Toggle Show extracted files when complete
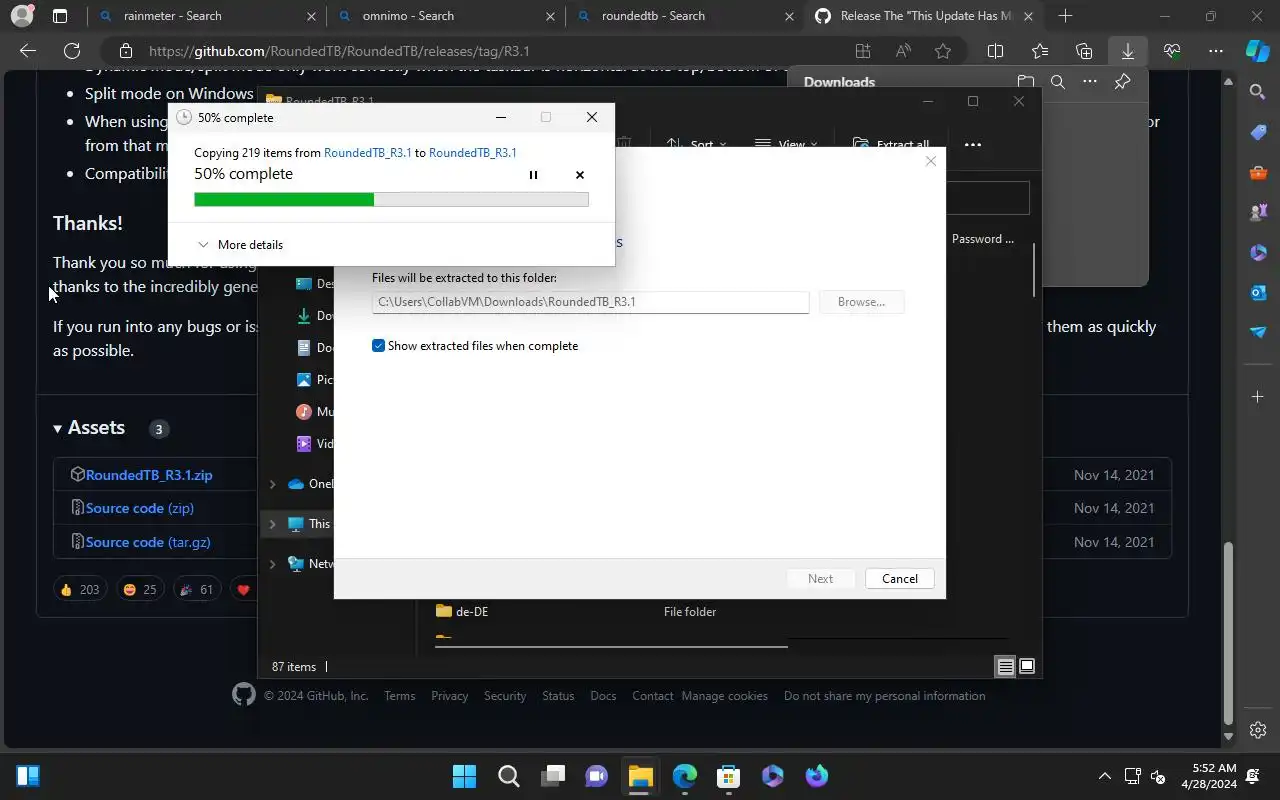Image resolution: width=1280 pixels, height=800 pixels. 378,346
